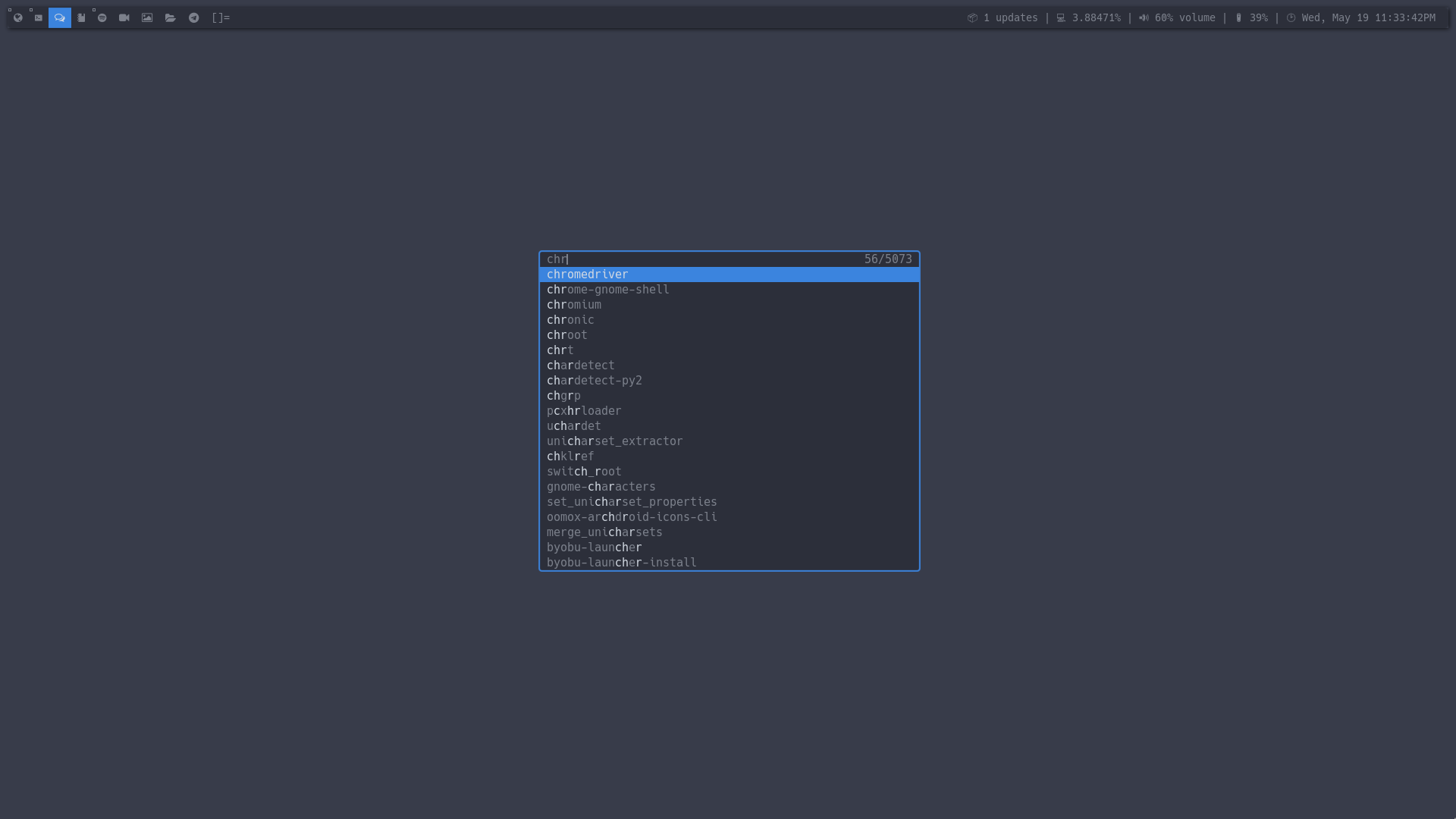Image resolution: width=1456 pixels, height=819 pixels.
Task: Select the chronic entry
Action: (730, 320)
